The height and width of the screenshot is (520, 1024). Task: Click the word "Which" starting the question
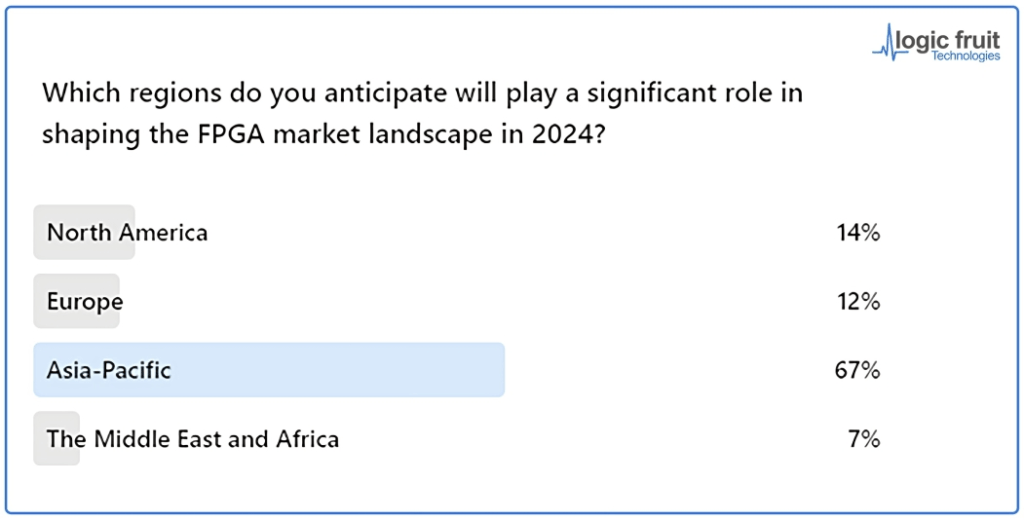coord(74,94)
